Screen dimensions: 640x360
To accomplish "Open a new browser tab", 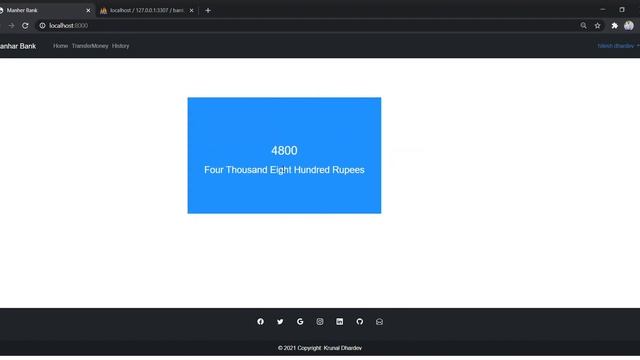I will point(208,11).
